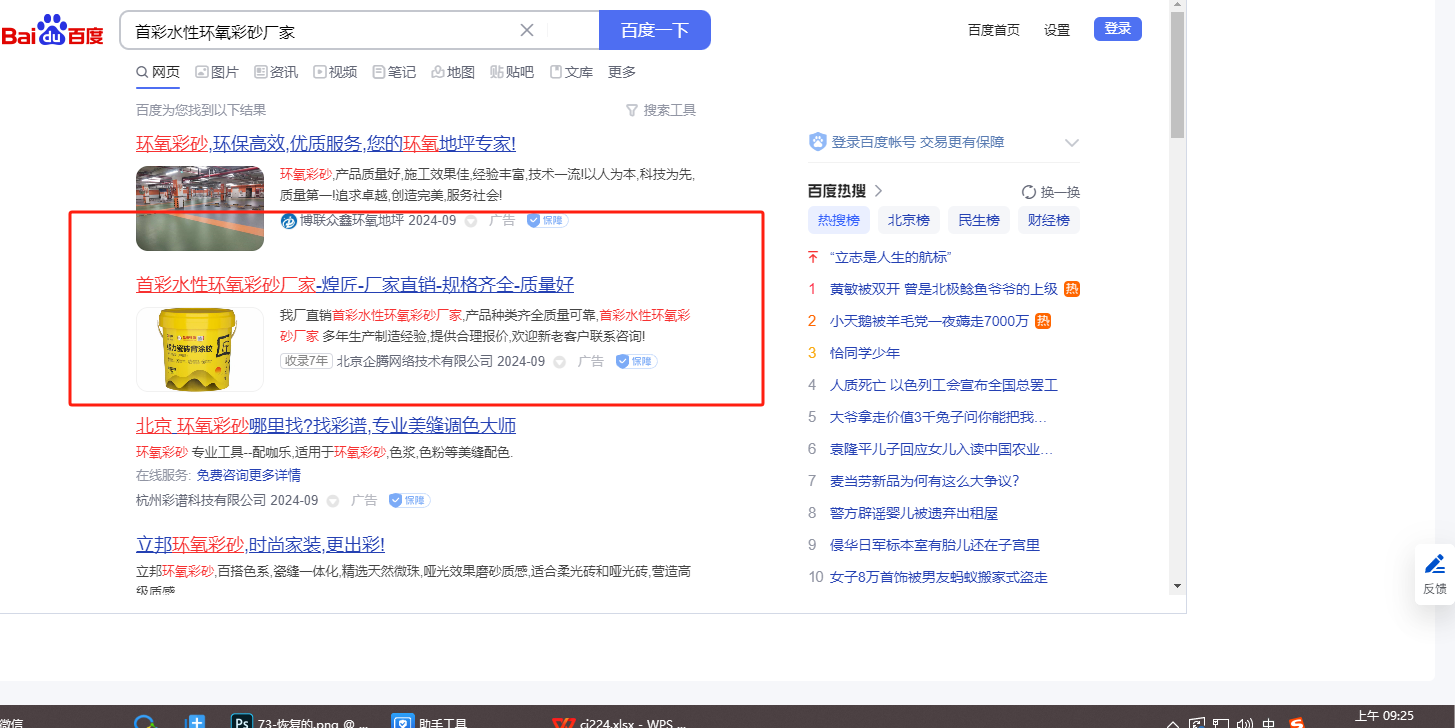The height and width of the screenshot is (728, 1455).
Task: Open hot search 袁隆平儿子回应女儿入读中国农业
Action: [x=941, y=449]
